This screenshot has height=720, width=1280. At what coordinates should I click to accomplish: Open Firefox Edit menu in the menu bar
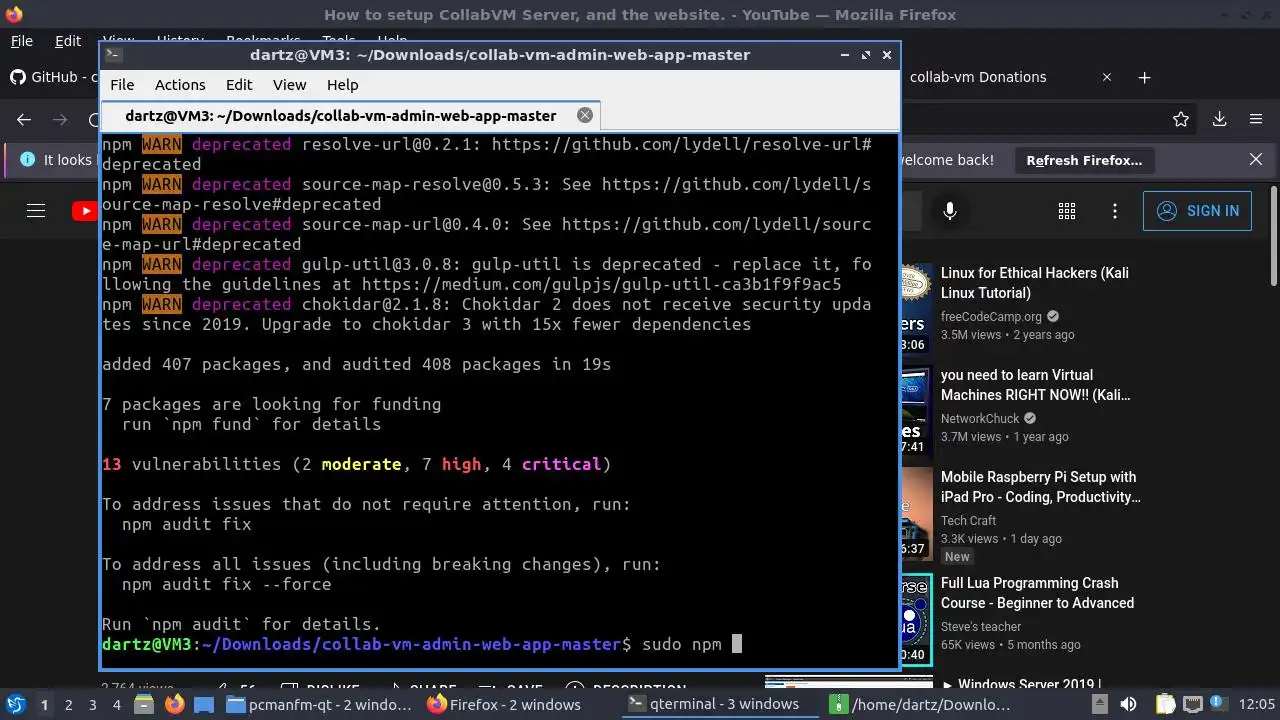pos(68,41)
